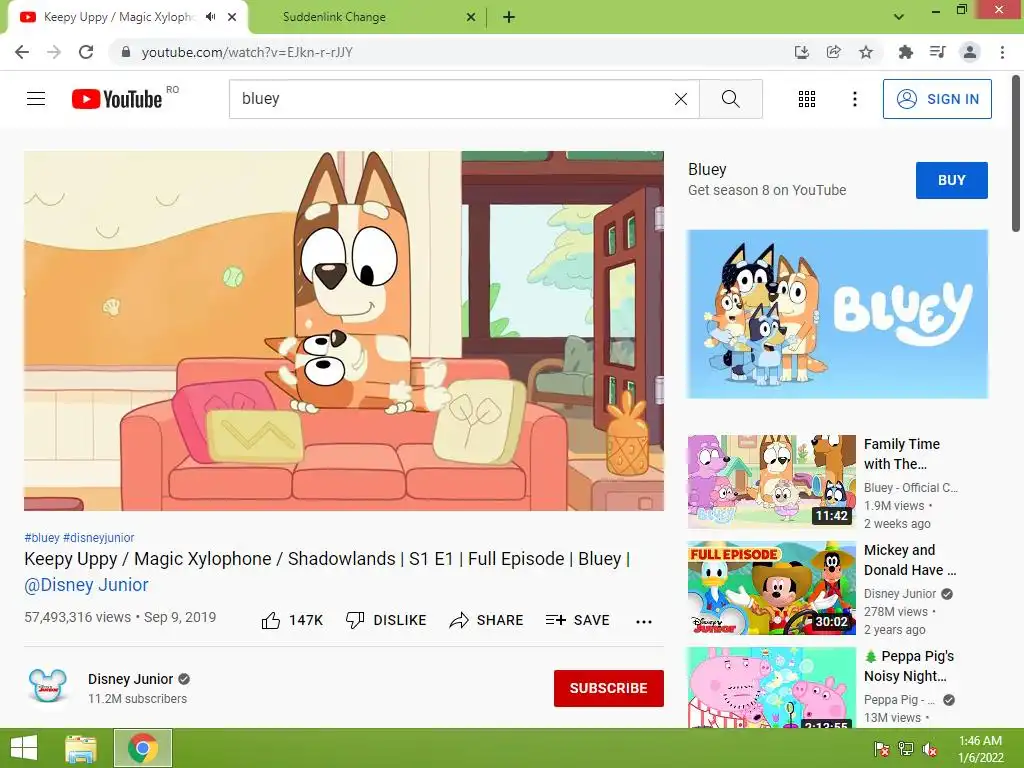The width and height of the screenshot is (1024, 768).
Task: Click the magnifier search button
Action: click(x=731, y=99)
